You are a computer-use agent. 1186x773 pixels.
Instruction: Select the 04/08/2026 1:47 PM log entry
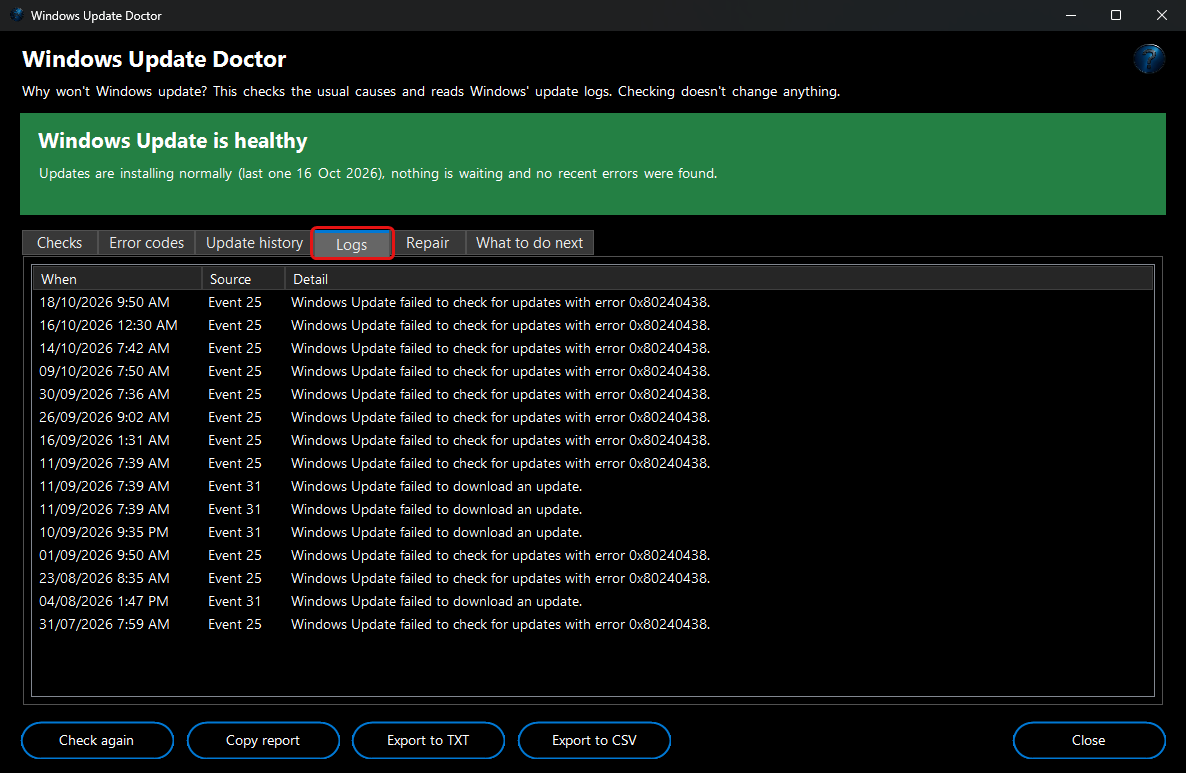click(x=593, y=601)
